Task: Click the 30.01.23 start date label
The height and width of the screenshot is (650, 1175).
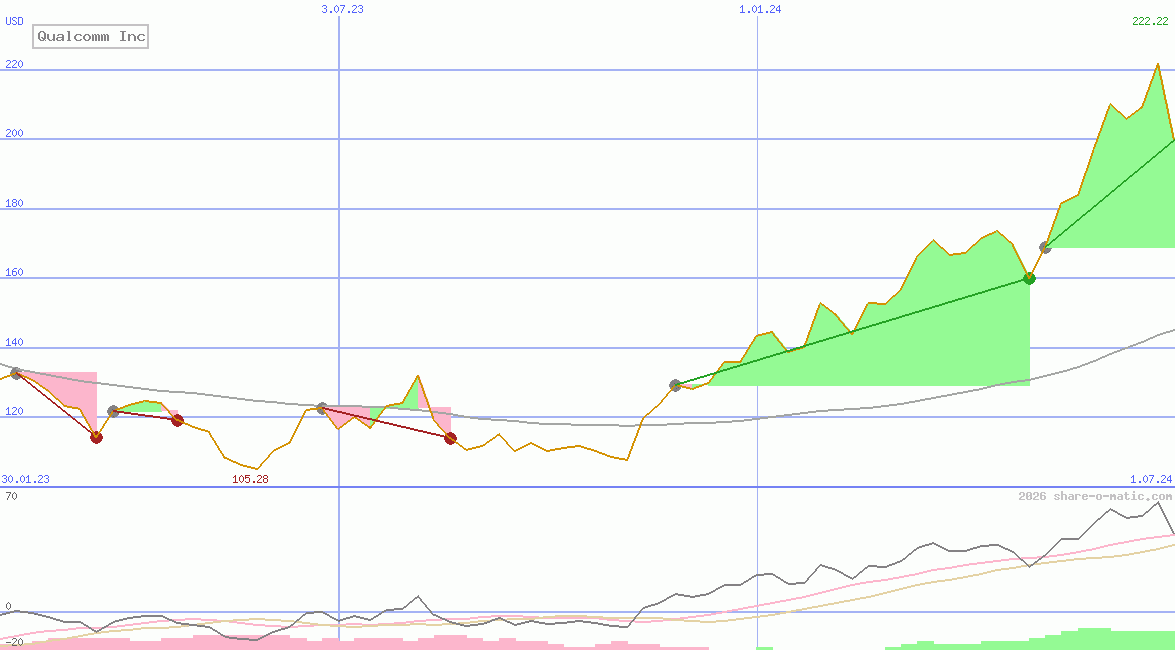Action: tap(24, 479)
